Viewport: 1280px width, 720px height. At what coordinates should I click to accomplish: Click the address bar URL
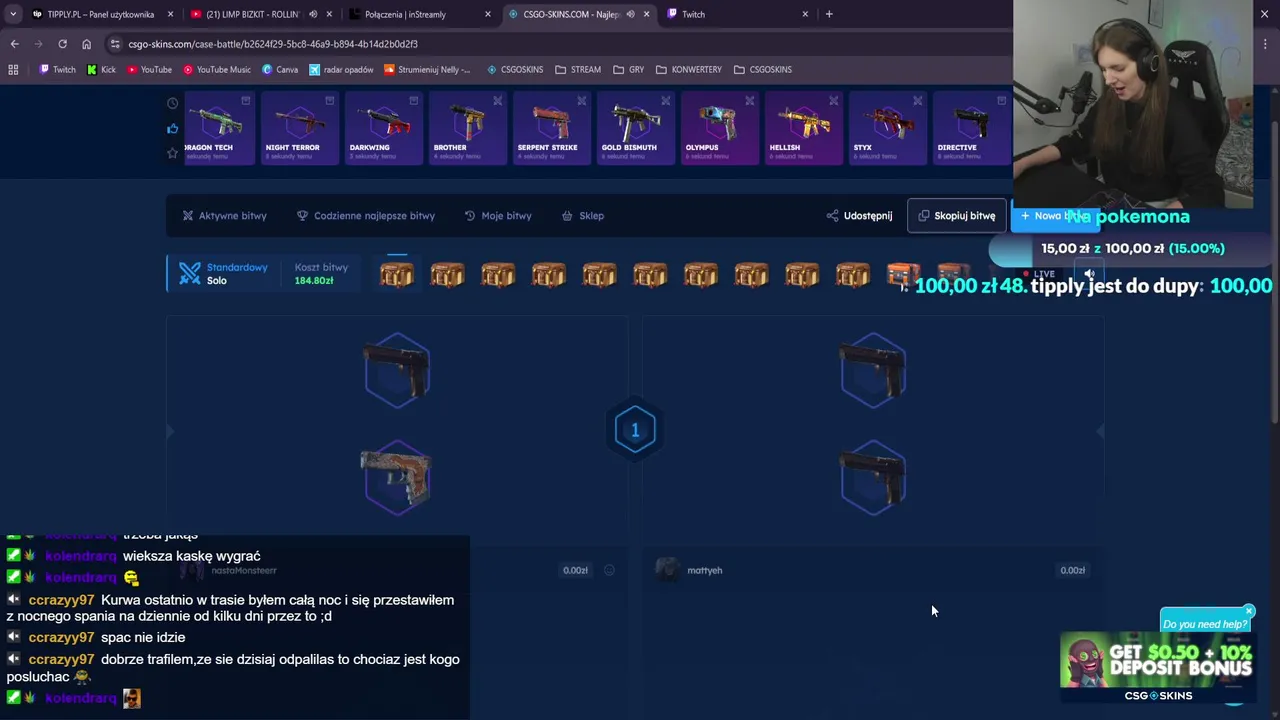coord(273,44)
